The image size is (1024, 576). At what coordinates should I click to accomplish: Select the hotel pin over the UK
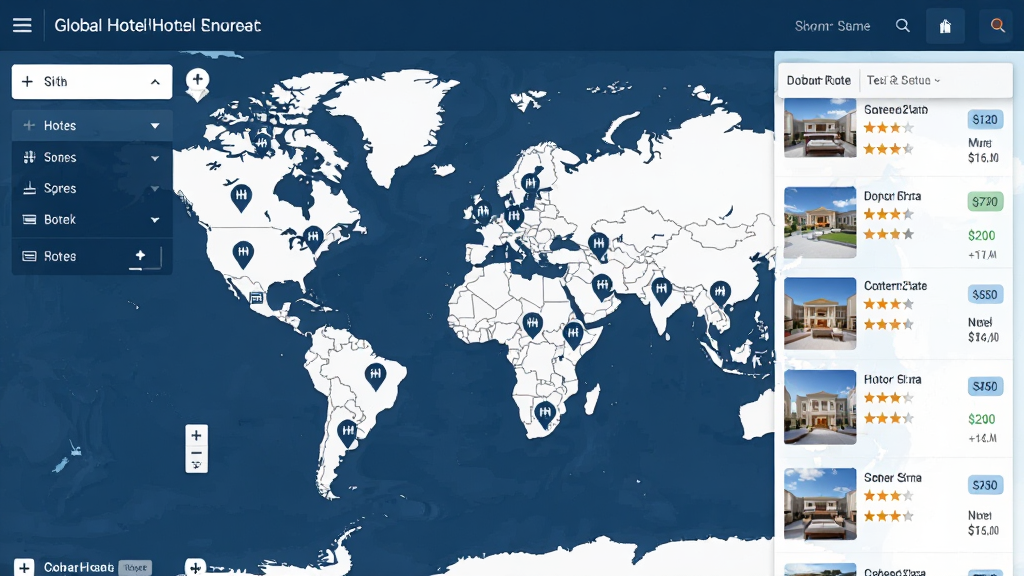click(483, 212)
